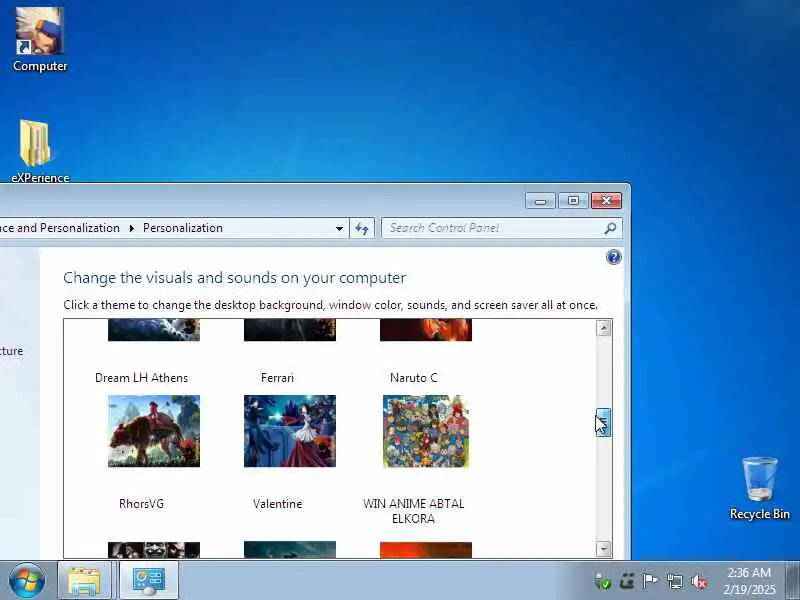Viewport: 800px width, 600px height.
Task: Focus the Search Control Panel field
Action: tap(494, 228)
